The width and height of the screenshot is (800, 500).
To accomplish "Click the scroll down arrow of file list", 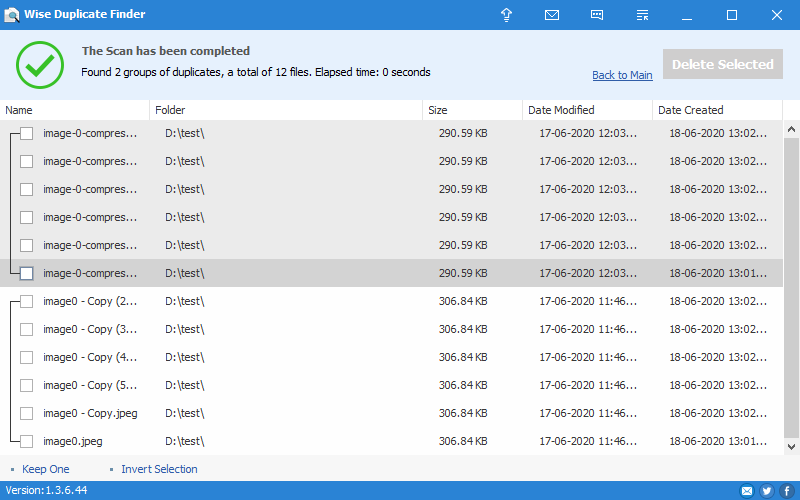I will 791,446.
